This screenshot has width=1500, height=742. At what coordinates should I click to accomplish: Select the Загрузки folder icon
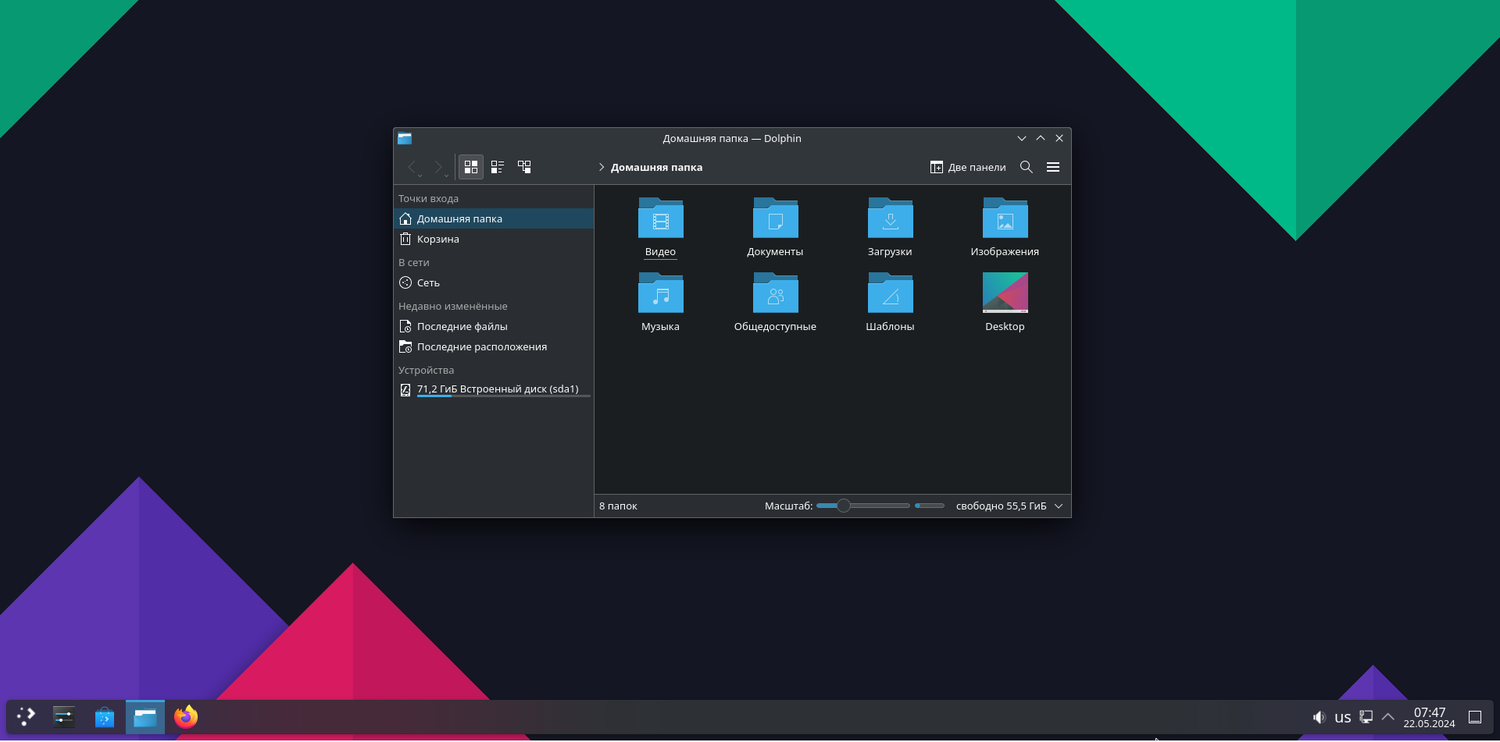[x=890, y=218]
